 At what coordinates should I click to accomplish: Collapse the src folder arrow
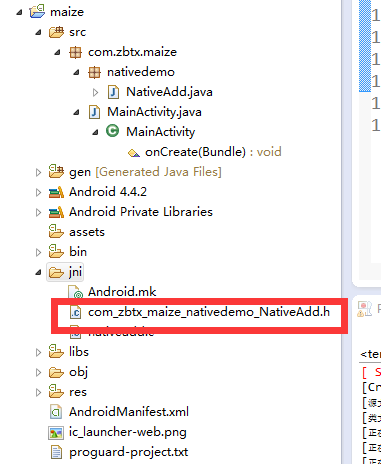(x=39, y=32)
